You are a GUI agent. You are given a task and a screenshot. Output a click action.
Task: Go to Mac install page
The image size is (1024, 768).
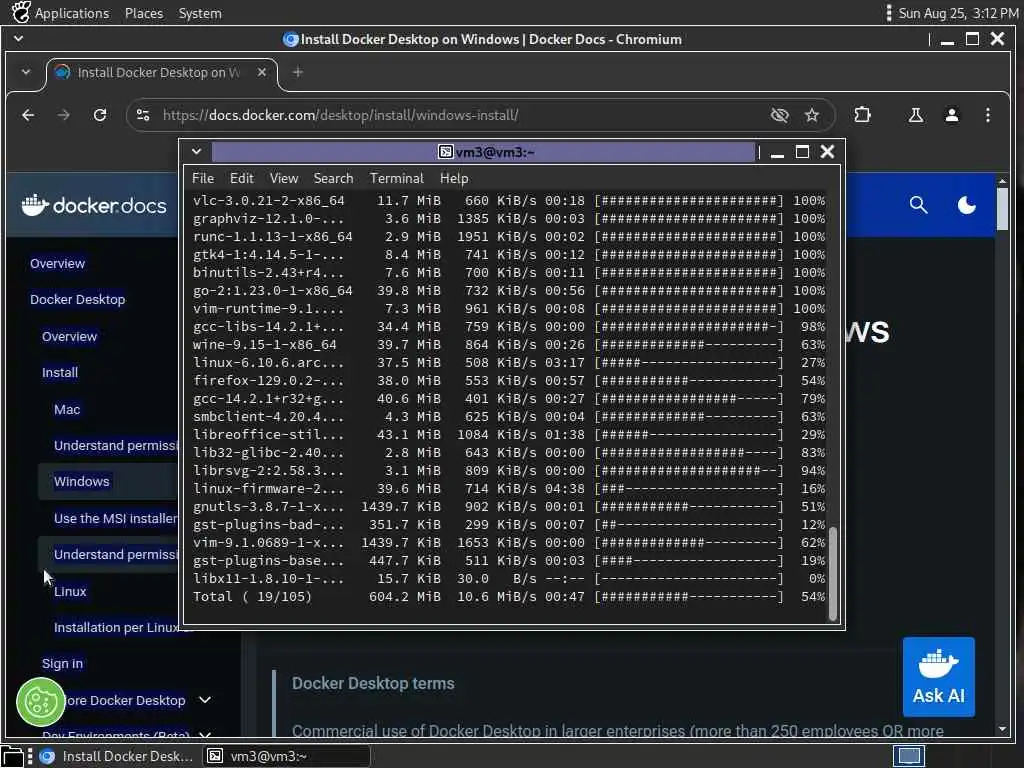(x=67, y=409)
